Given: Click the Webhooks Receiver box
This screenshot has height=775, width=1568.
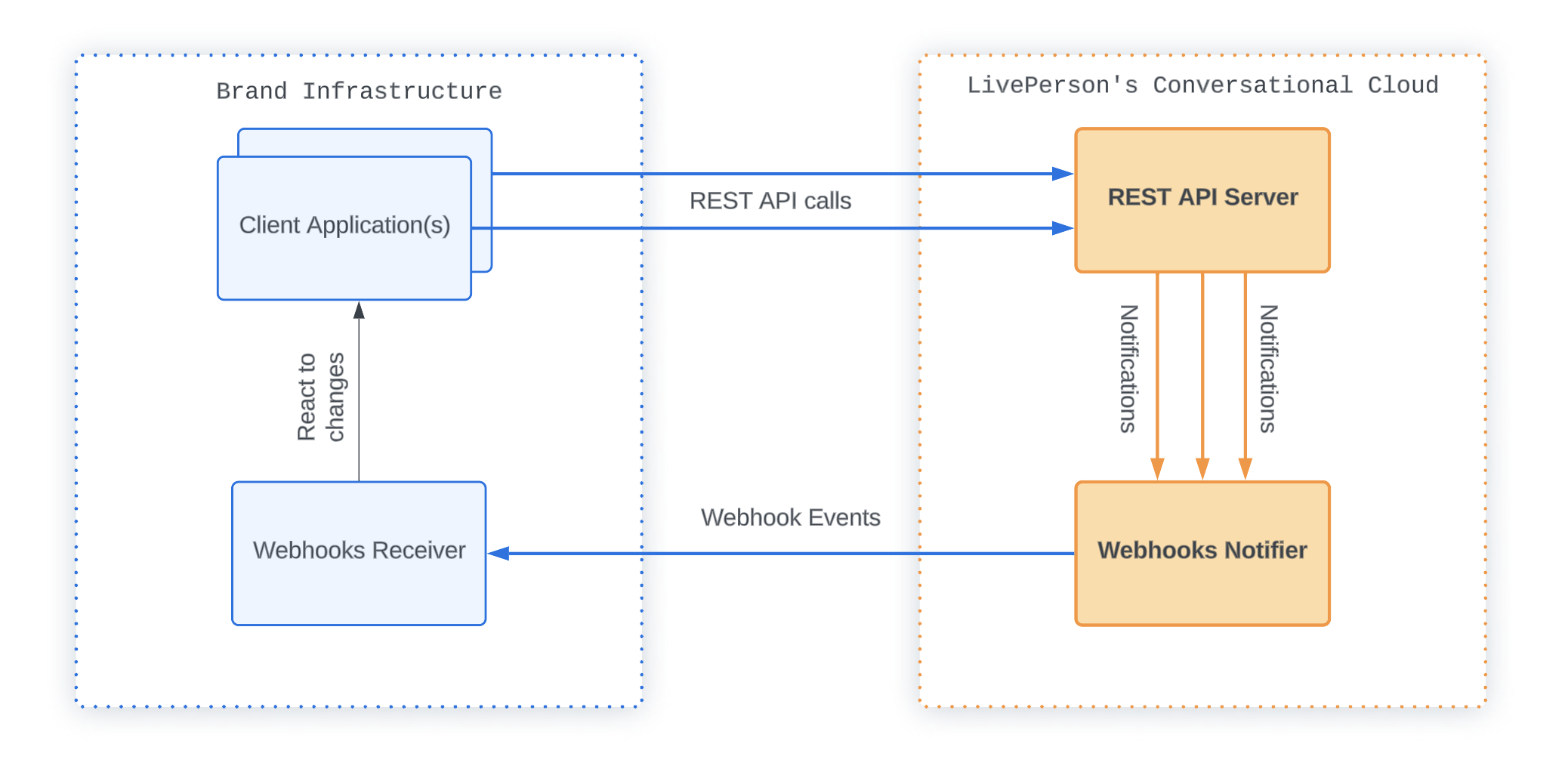Looking at the screenshot, I should pos(359,553).
